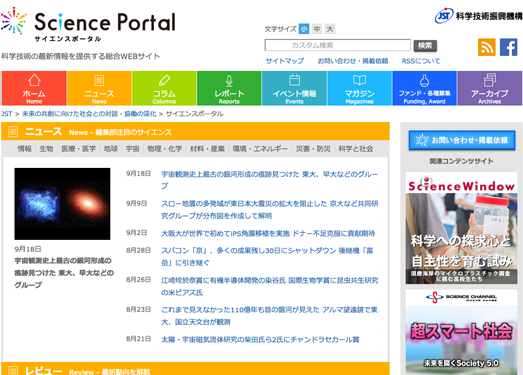523x375 pixels.
Task: Set font size to 小 small
Action: [304, 29]
